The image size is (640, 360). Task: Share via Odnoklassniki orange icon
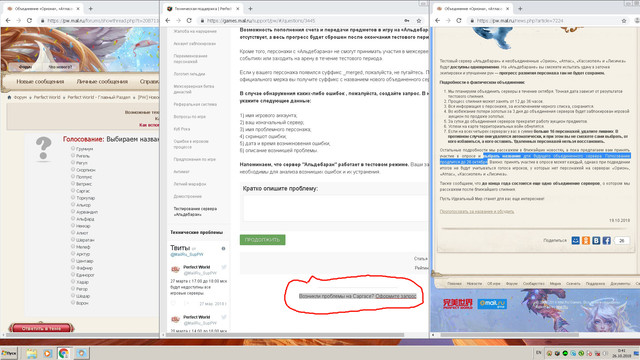coord(586,240)
